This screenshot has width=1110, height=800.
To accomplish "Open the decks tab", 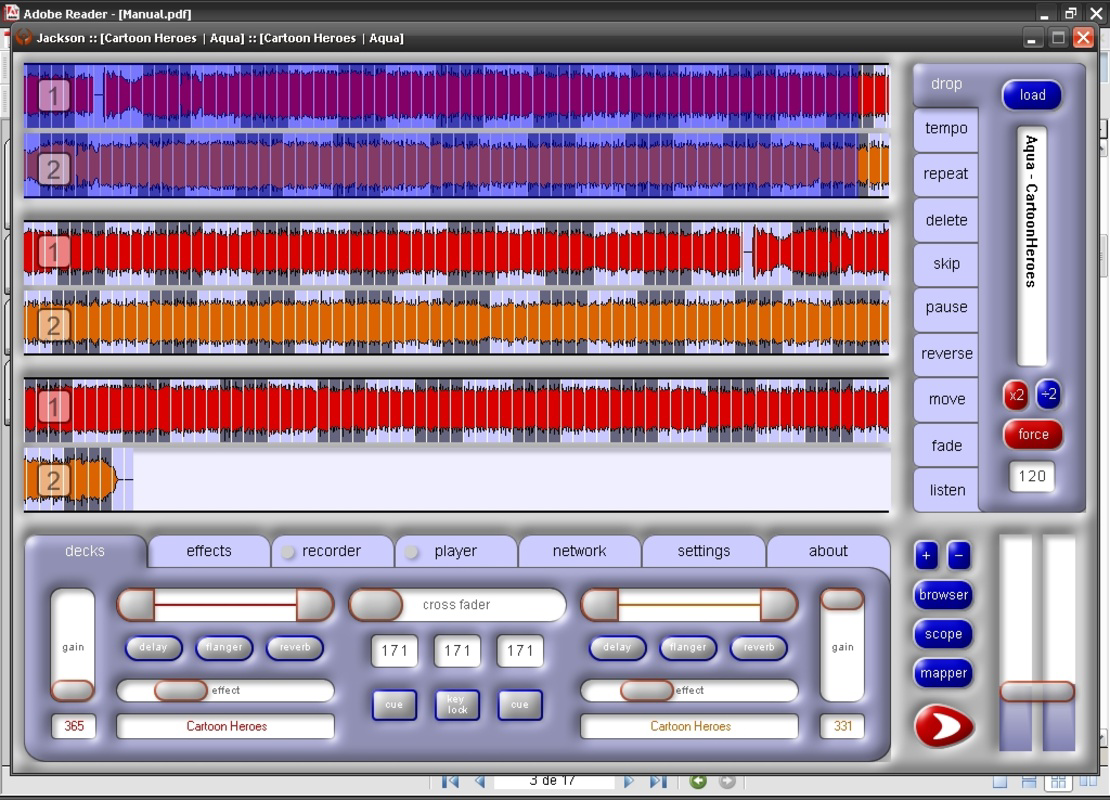I will click(85, 551).
